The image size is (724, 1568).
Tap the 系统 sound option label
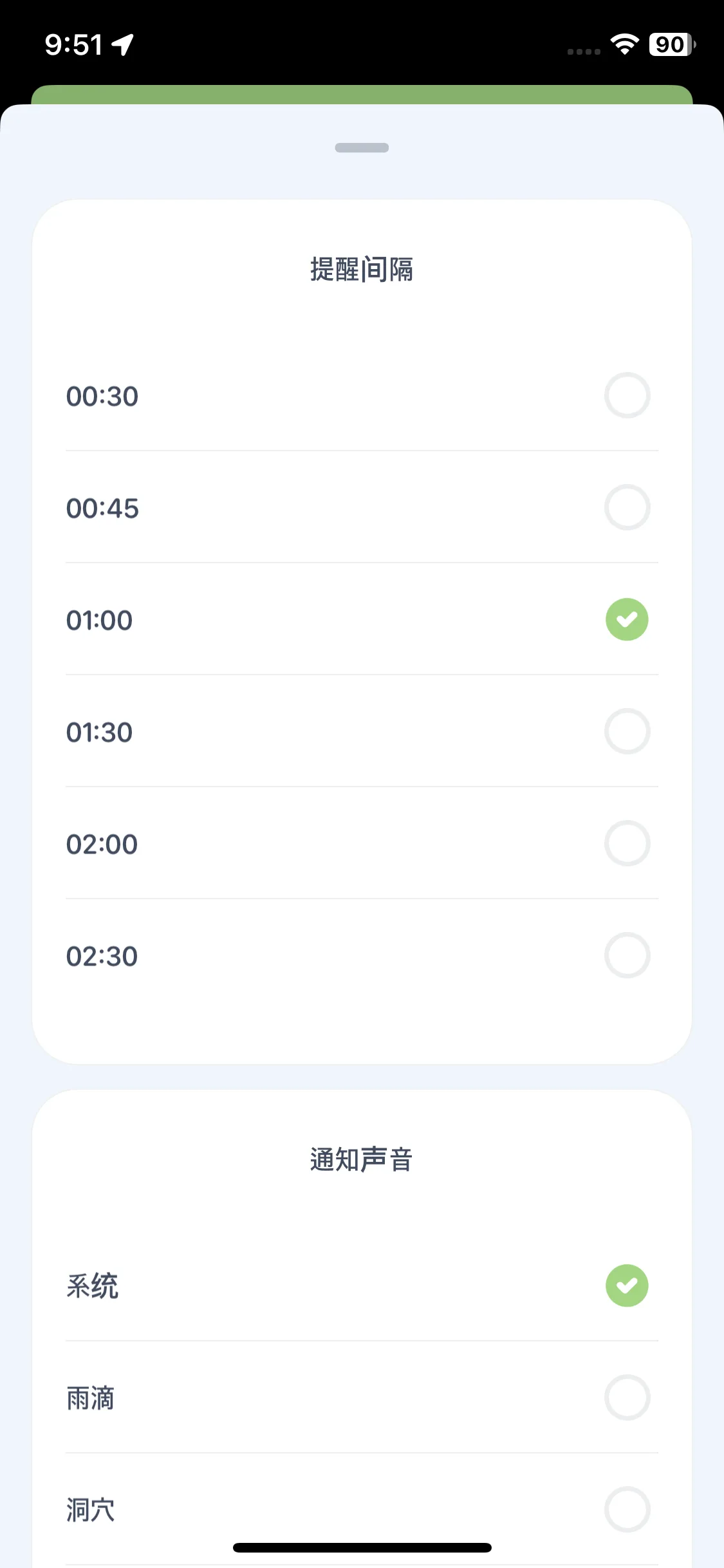click(92, 1286)
